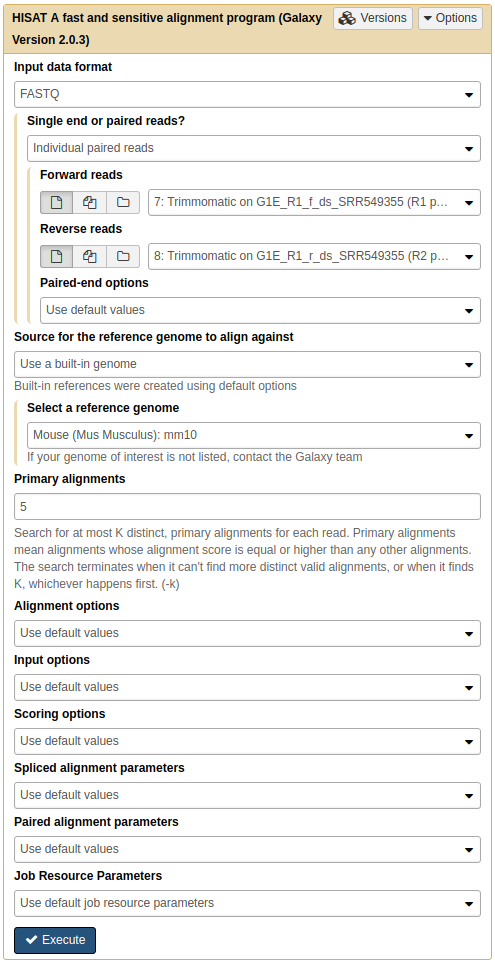Choose multiple datasets icon for Forward reads
The width and height of the screenshot is (495, 964).
(90, 202)
